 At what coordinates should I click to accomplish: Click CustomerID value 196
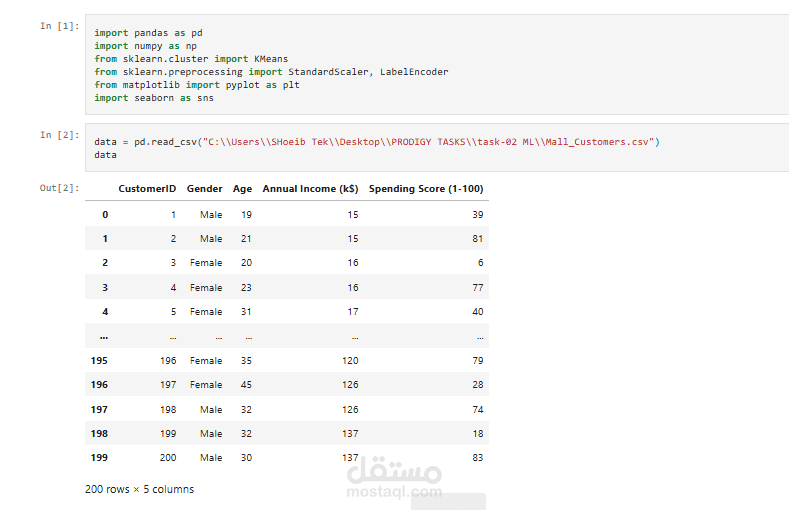[x=168, y=361]
